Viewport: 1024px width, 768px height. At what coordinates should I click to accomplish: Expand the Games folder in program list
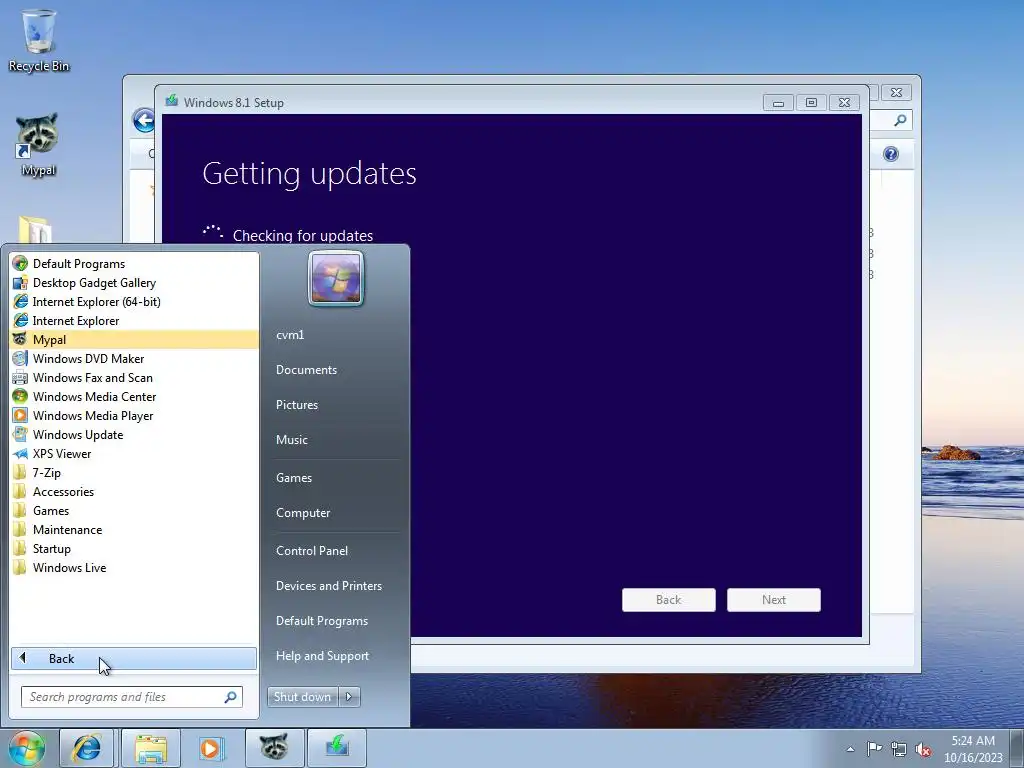point(134,511)
